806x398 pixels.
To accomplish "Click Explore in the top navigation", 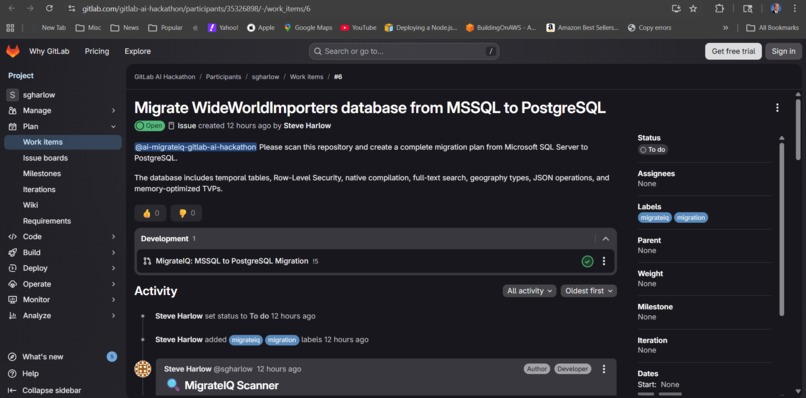I will [137, 51].
